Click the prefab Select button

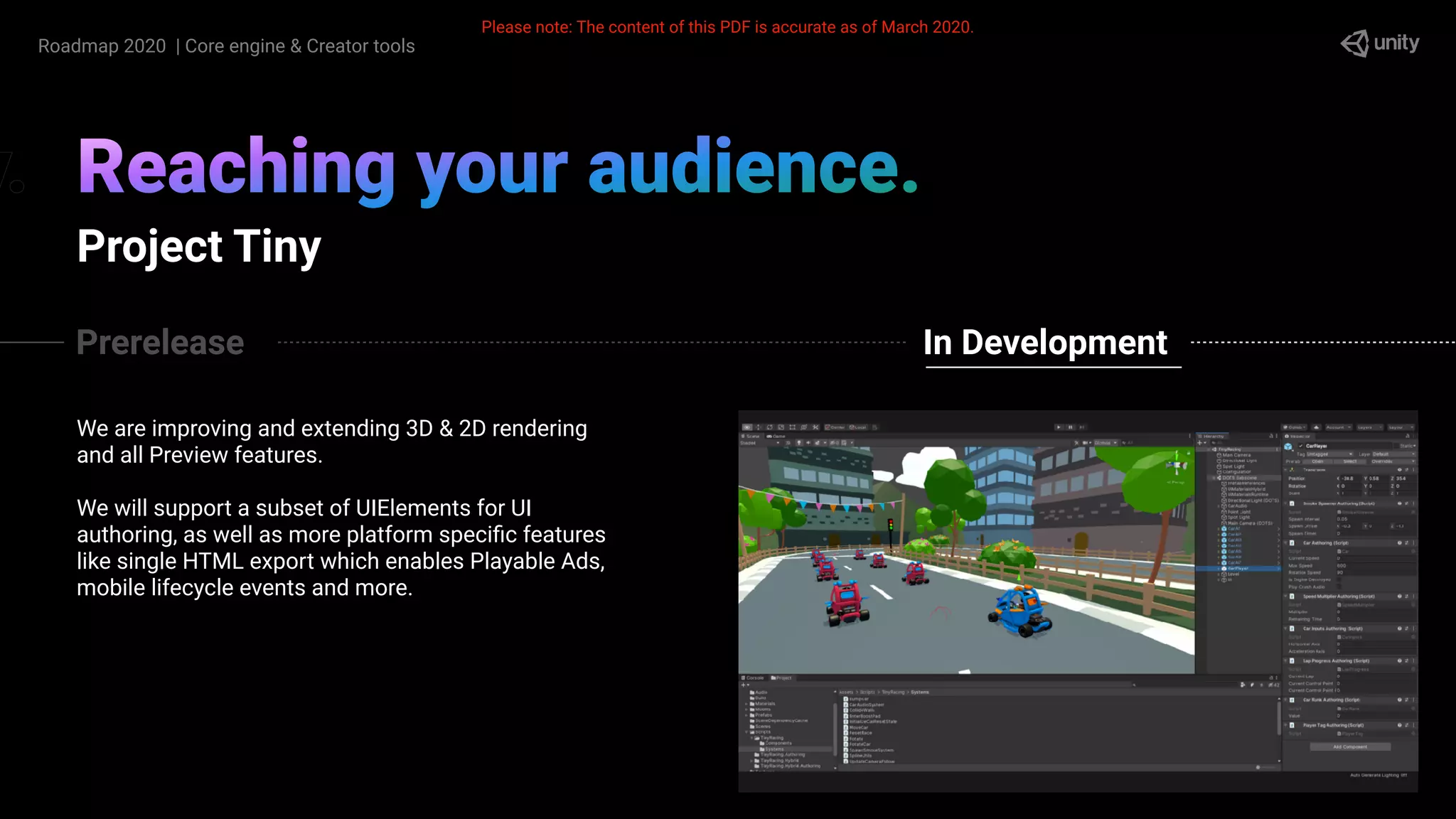(1349, 461)
